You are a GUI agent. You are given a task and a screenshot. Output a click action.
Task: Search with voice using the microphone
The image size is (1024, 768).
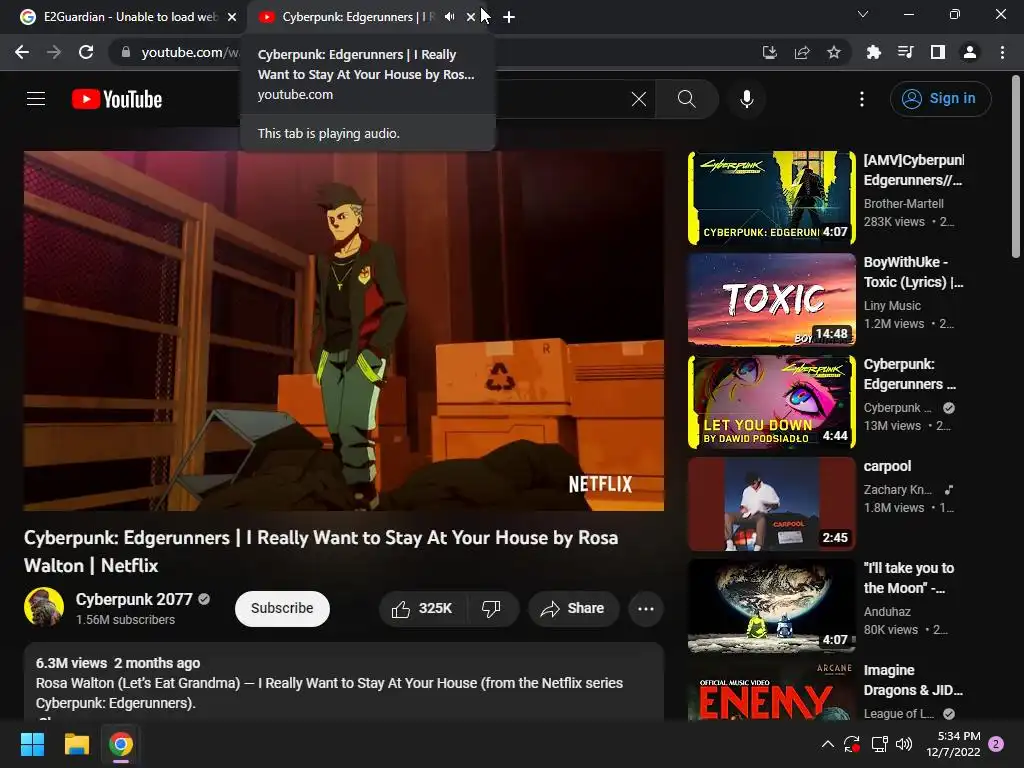click(746, 99)
